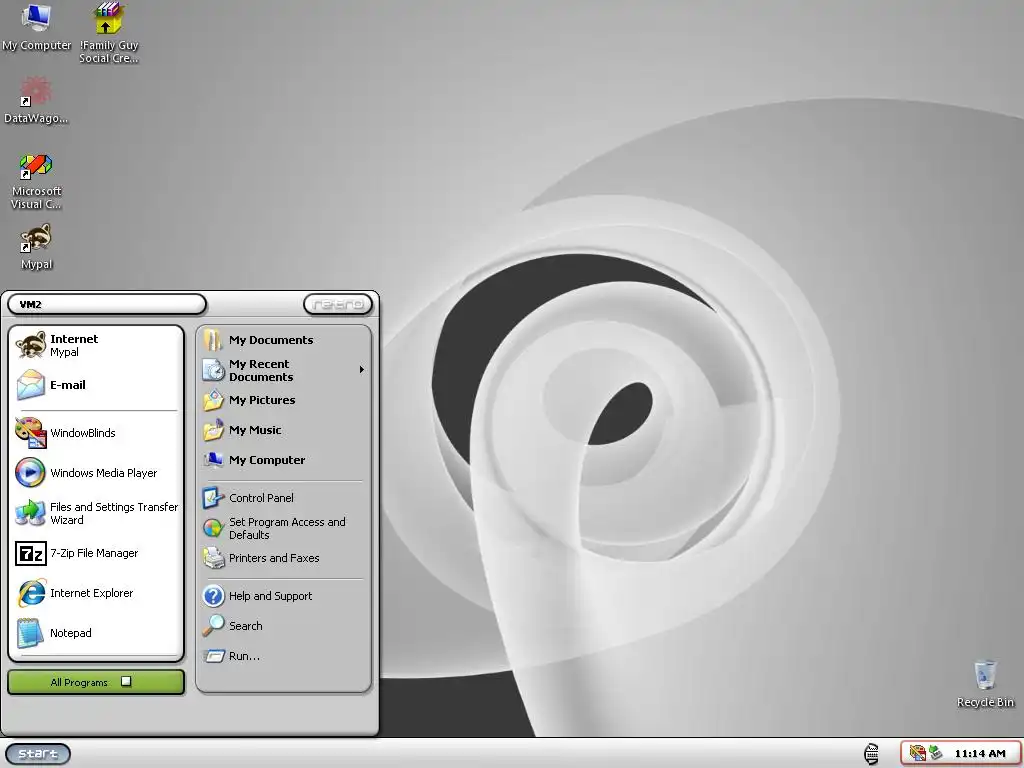
Task: Click the WindowBlinds tray icon
Action: point(918,753)
